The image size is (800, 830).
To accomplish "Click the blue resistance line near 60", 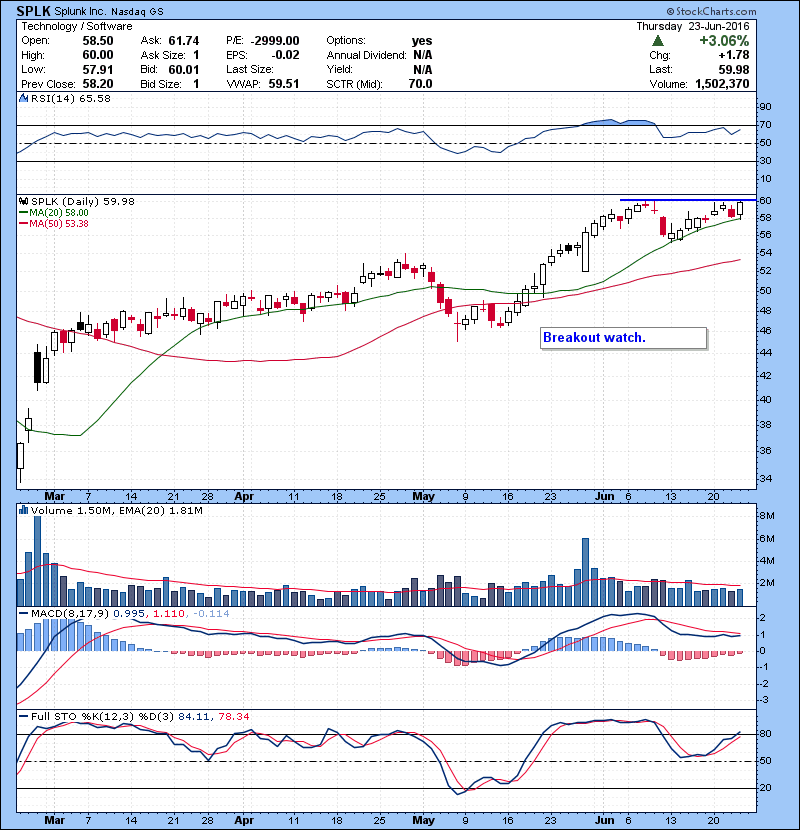I will click(x=688, y=200).
